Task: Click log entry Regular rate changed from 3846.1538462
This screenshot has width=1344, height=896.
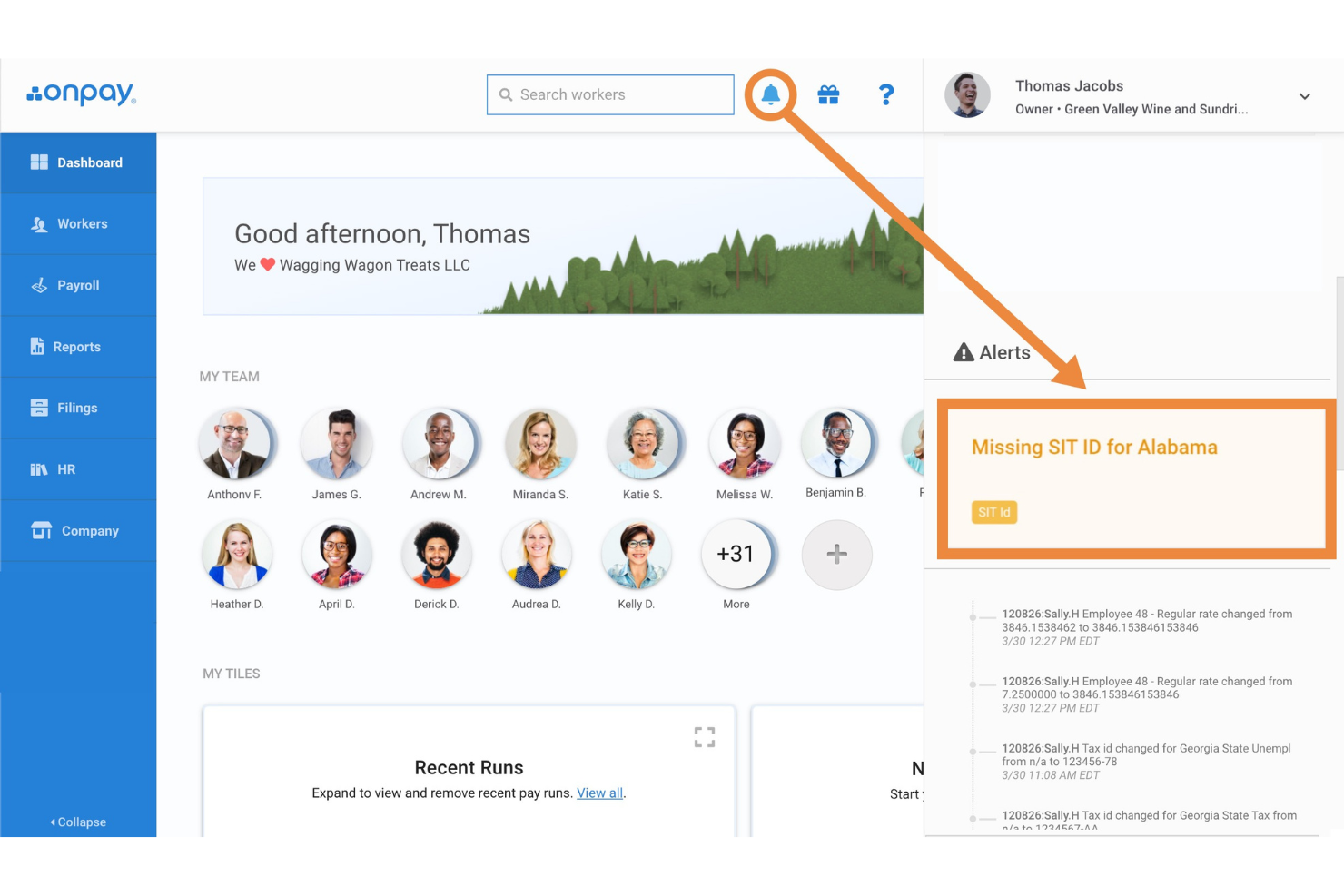Action: point(1147,627)
